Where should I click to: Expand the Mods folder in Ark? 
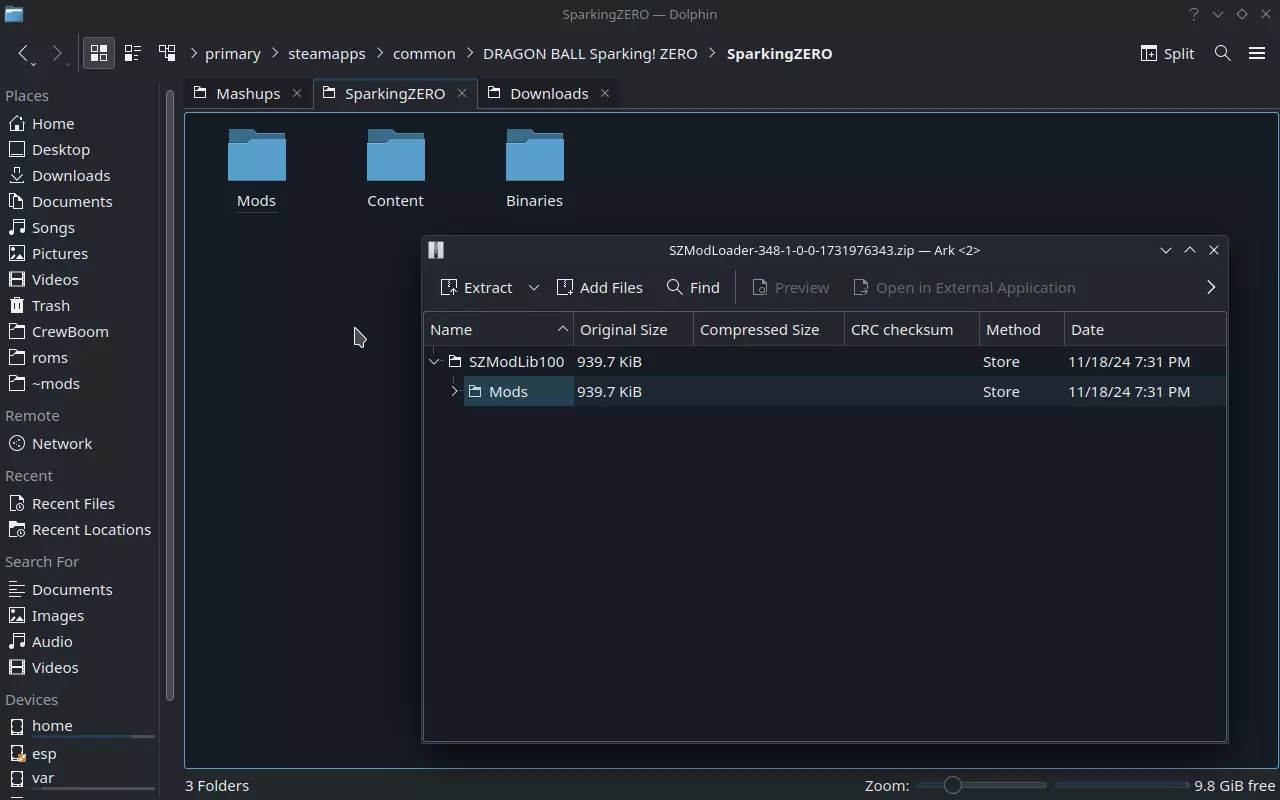point(454,391)
